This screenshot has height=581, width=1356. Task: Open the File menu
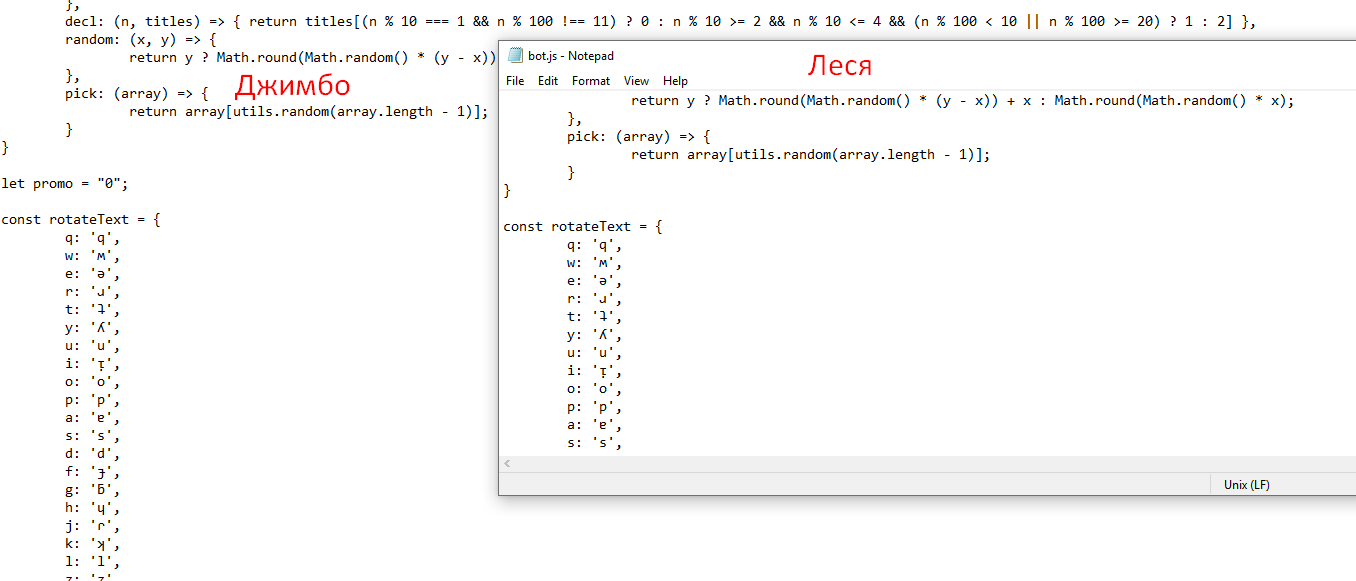(x=515, y=81)
